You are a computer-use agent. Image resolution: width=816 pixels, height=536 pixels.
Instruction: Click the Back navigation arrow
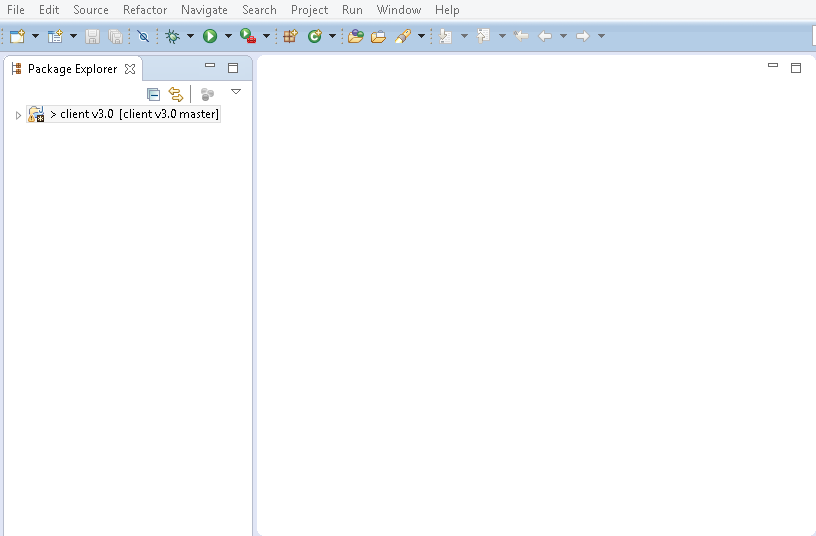[545, 36]
